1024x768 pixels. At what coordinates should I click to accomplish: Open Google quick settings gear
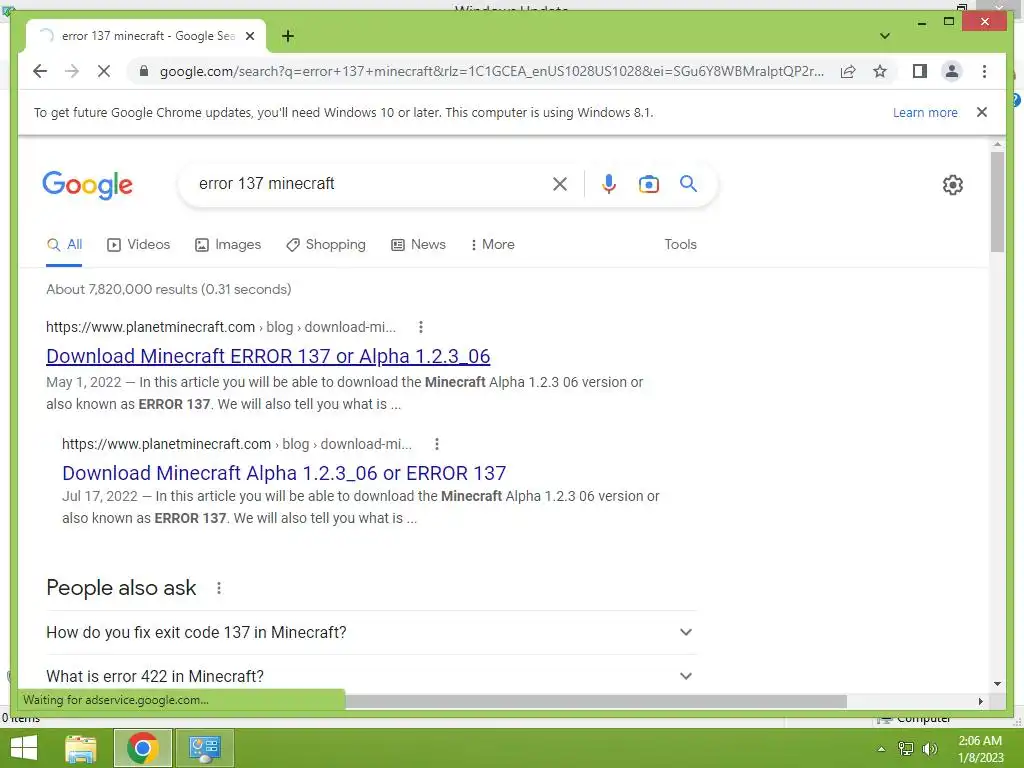[953, 185]
